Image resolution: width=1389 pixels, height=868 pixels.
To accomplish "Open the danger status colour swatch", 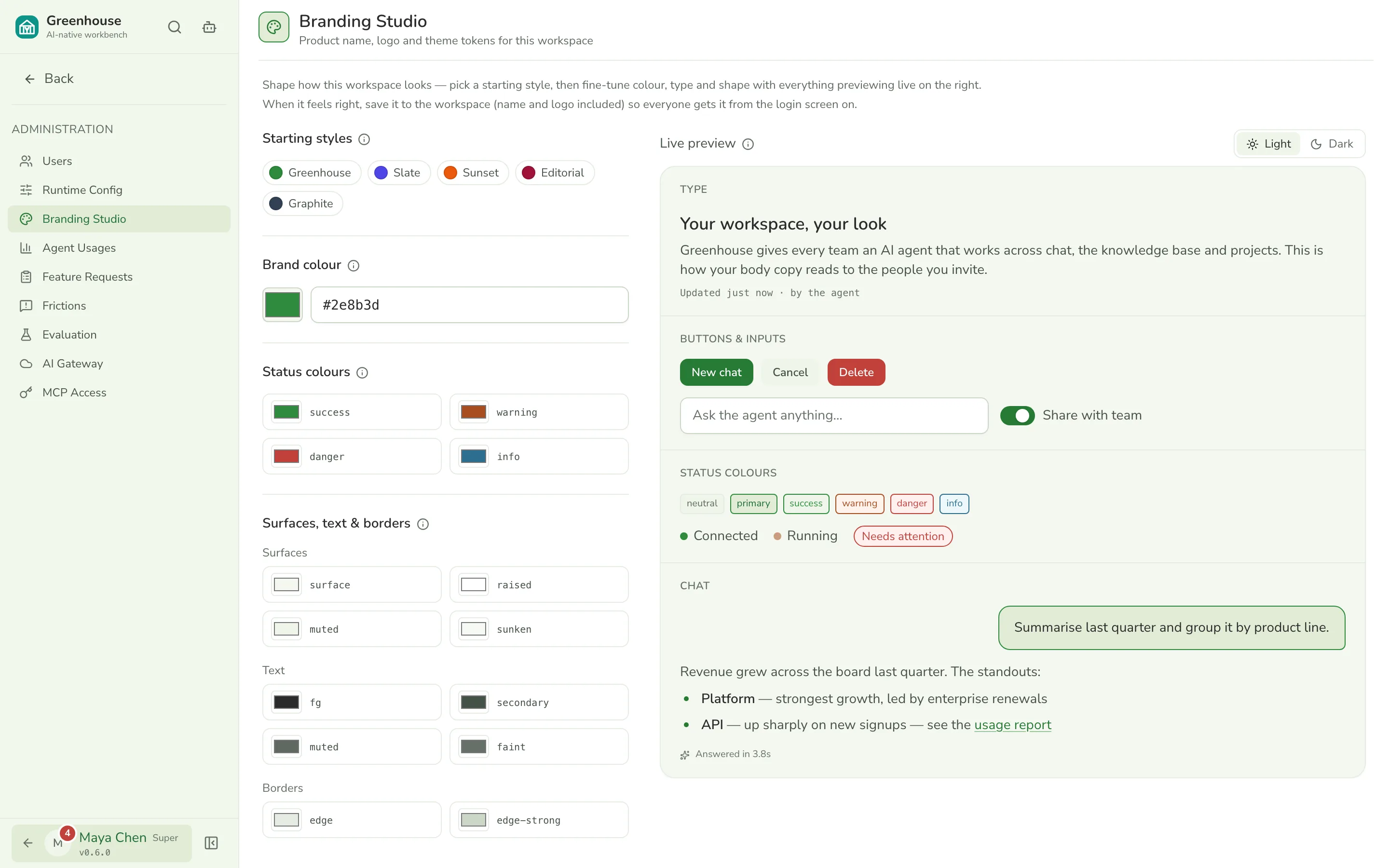I will click(x=286, y=457).
